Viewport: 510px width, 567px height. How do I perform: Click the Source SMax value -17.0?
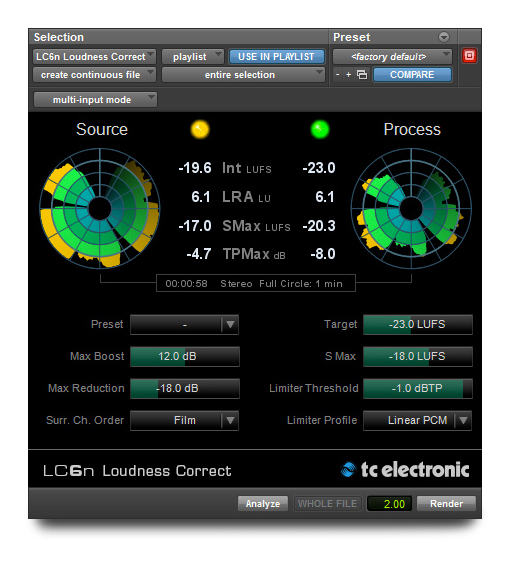coord(195,226)
